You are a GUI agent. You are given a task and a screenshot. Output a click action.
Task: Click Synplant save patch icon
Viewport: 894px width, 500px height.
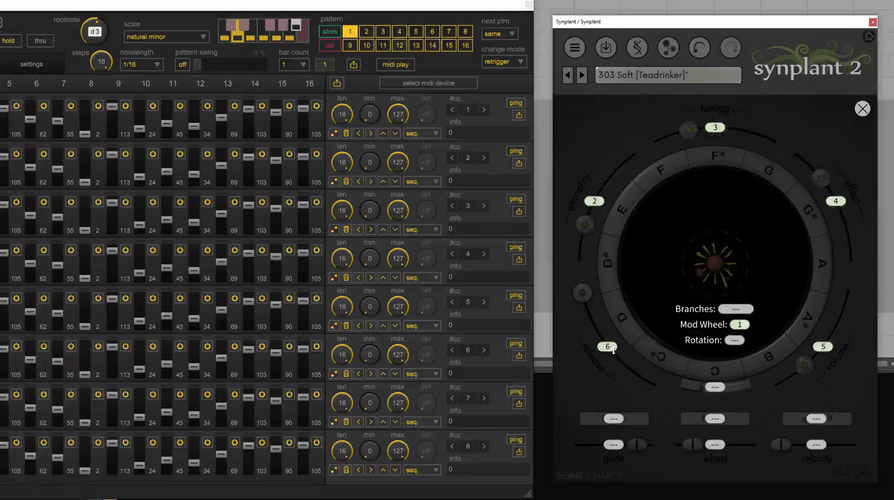[606, 47]
